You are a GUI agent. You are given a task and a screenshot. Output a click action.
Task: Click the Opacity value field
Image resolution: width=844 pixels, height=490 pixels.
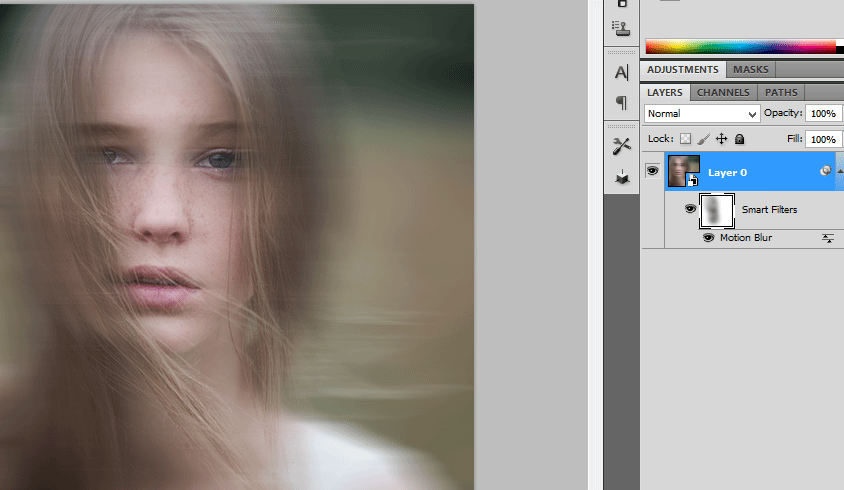tap(823, 114)
